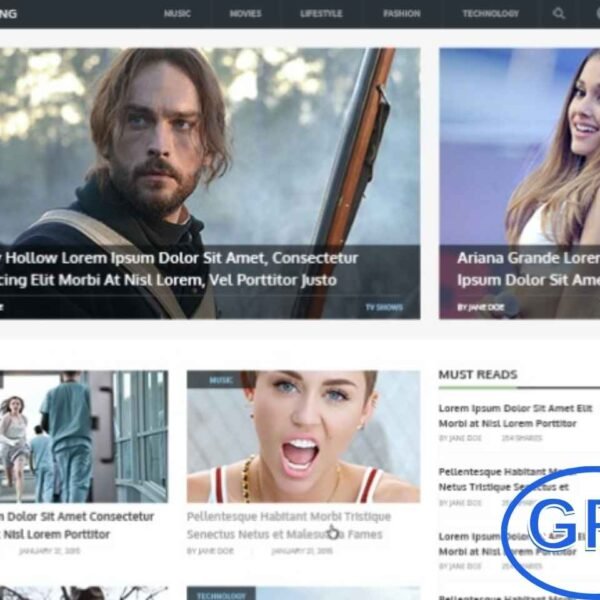
Task: Open the search magnifier icon in navbar
Action: tap(559, 13)
